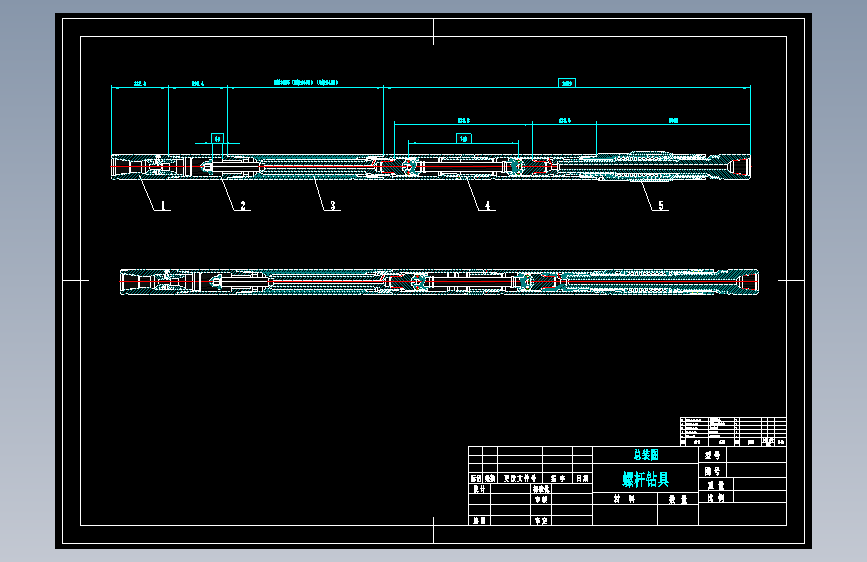
Task: Click the 设计 cell in title block
Action: (479, 489)
